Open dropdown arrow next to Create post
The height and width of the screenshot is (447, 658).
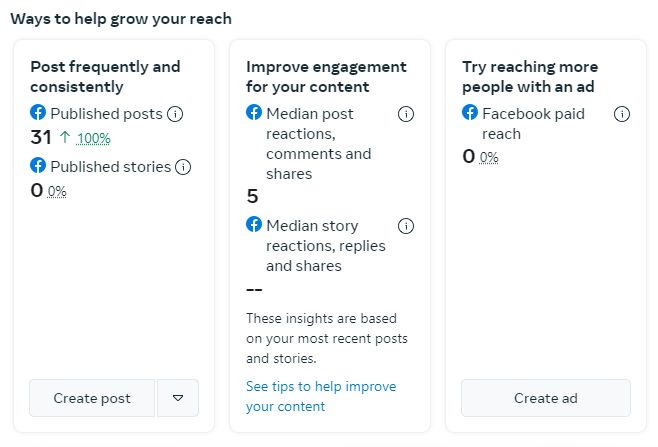[178, 398]
